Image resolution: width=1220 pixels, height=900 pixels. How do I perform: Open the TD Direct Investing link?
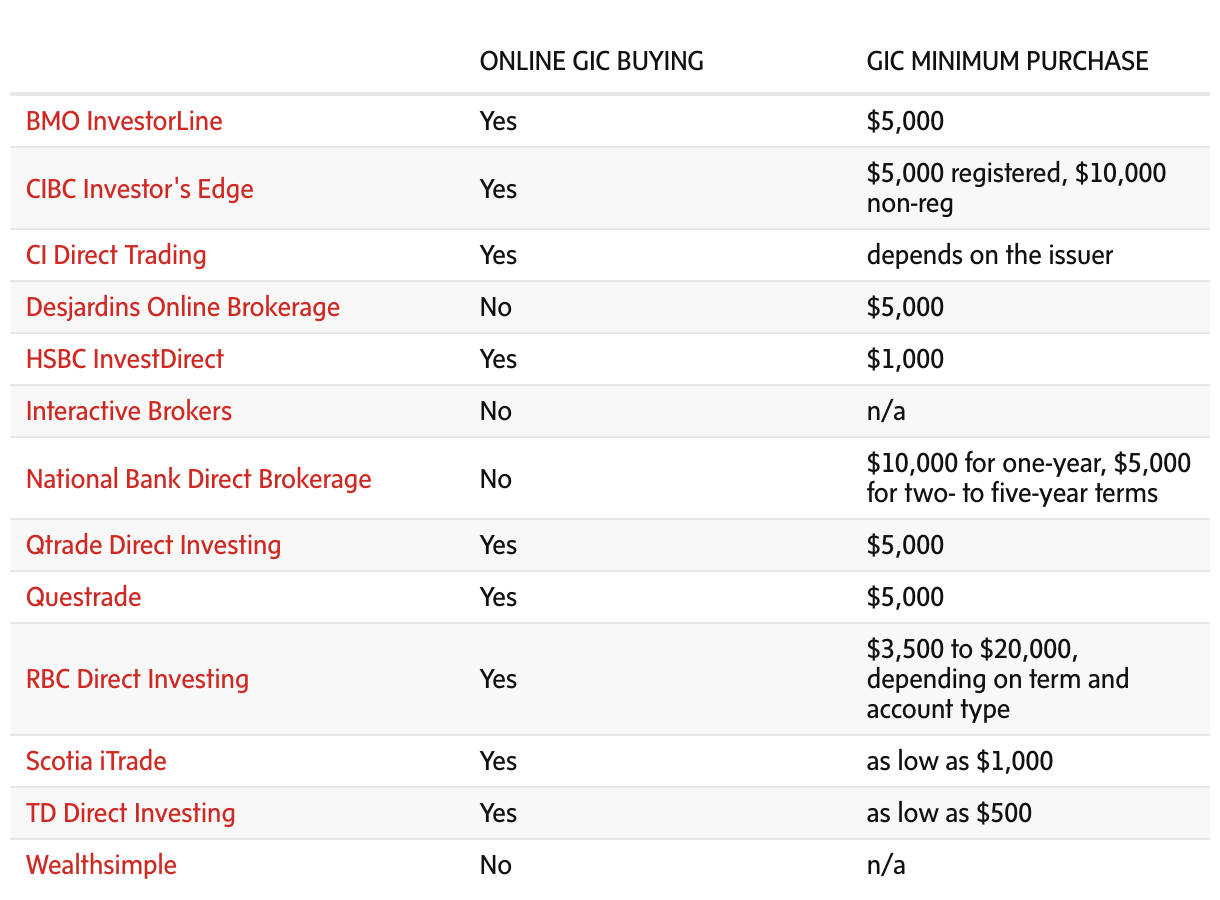pyautogui.click(x=131, y=813)
